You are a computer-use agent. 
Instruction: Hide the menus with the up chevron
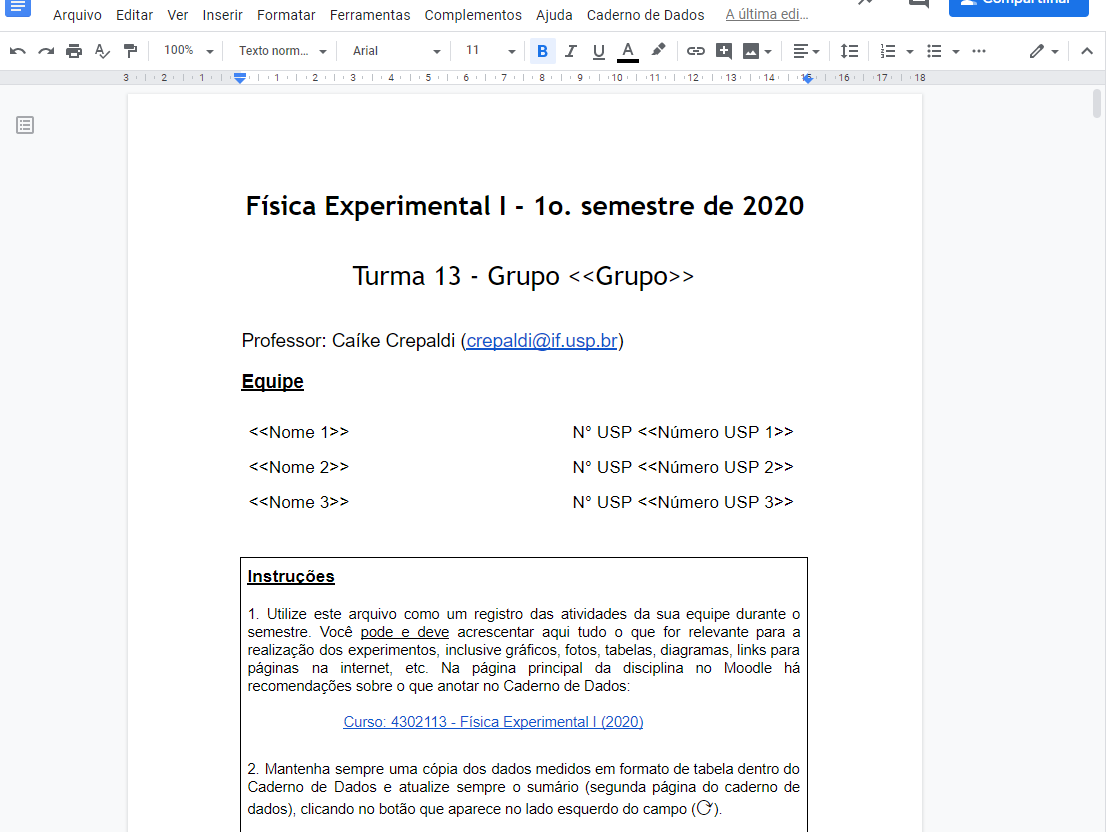pos(1087,51)
